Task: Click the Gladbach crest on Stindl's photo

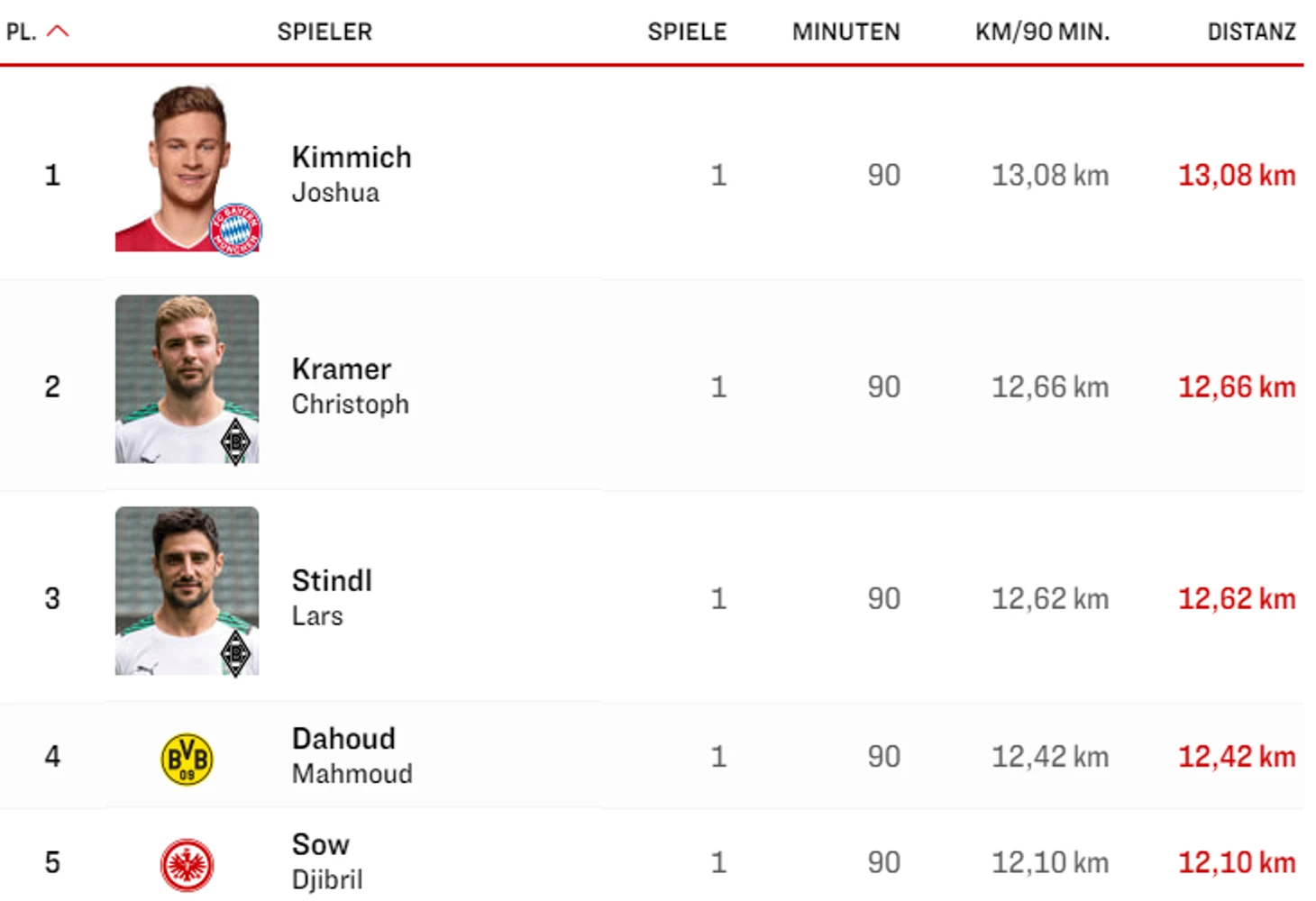Action: click(x=236, y=653)
